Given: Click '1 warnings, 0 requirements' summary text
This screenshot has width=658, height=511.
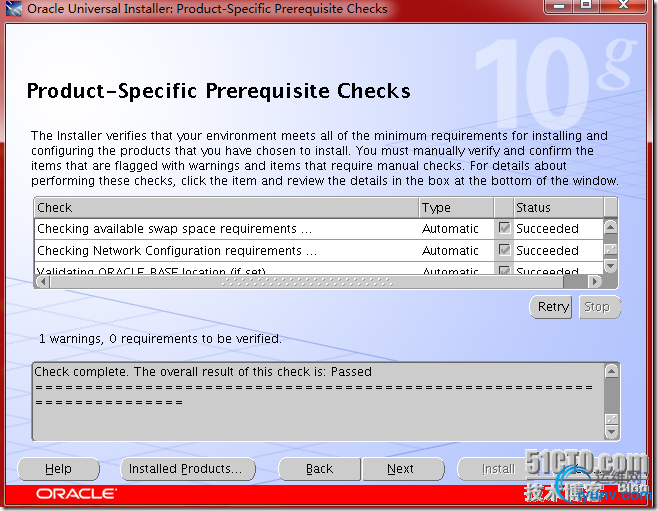Looking at the screenshot, I should pyautogui.click(x=160, y=339).
